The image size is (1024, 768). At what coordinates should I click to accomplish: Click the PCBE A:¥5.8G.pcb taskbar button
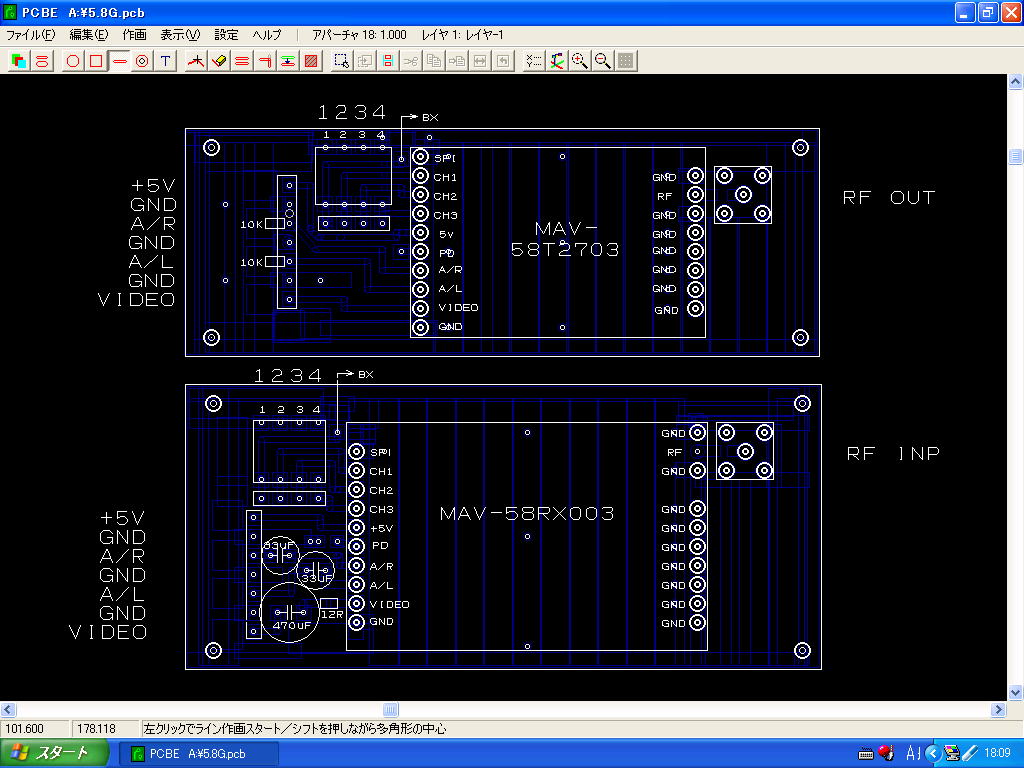pos(199,754)
